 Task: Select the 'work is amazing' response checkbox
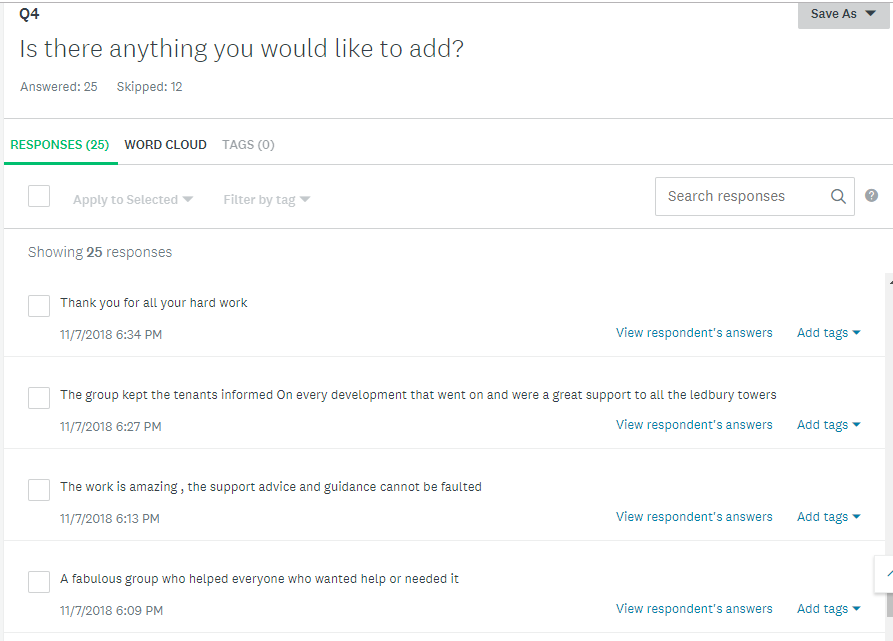click(39, 490)
